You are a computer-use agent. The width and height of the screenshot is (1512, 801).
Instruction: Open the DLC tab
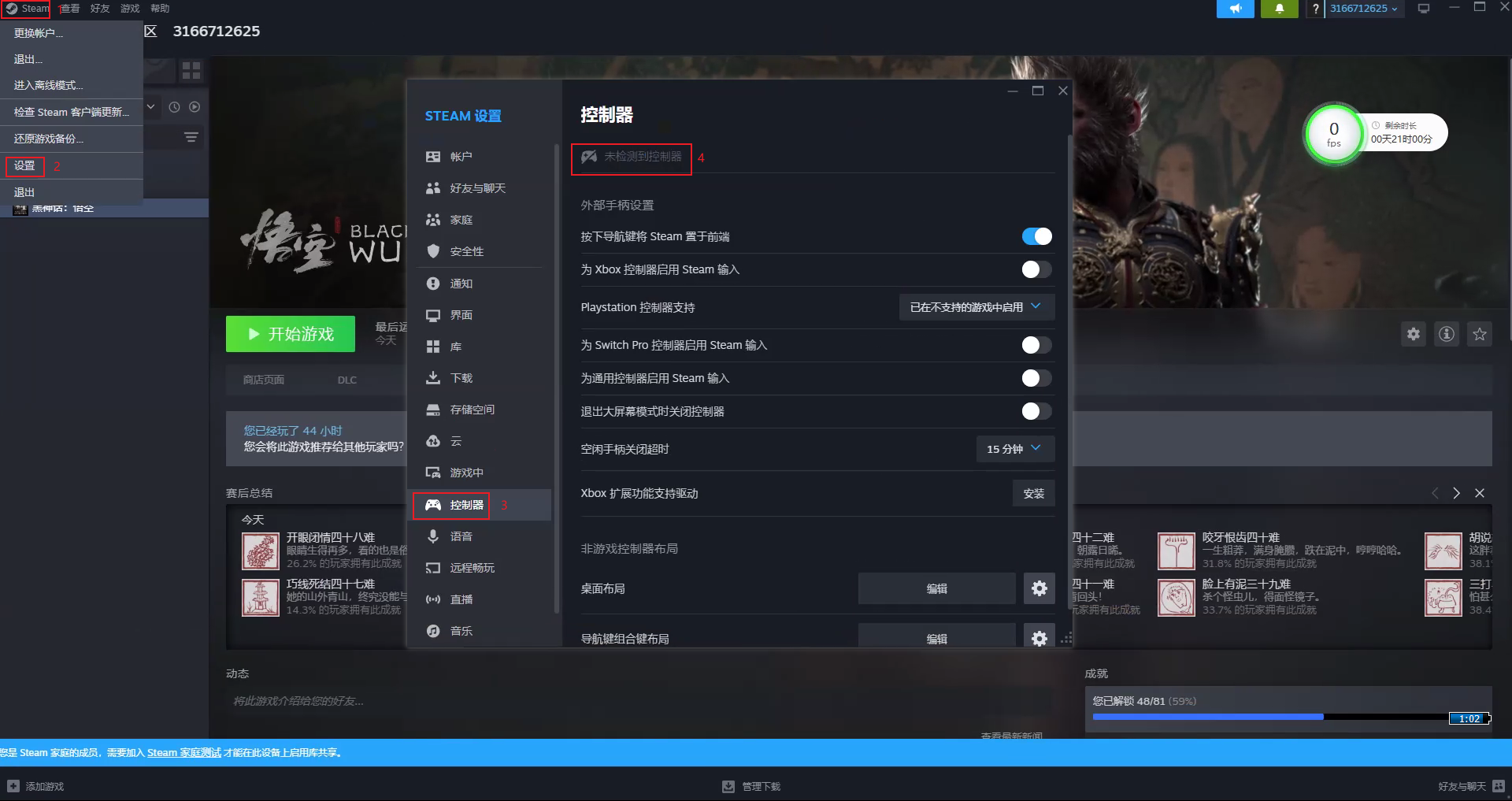(x=347, y=380)
